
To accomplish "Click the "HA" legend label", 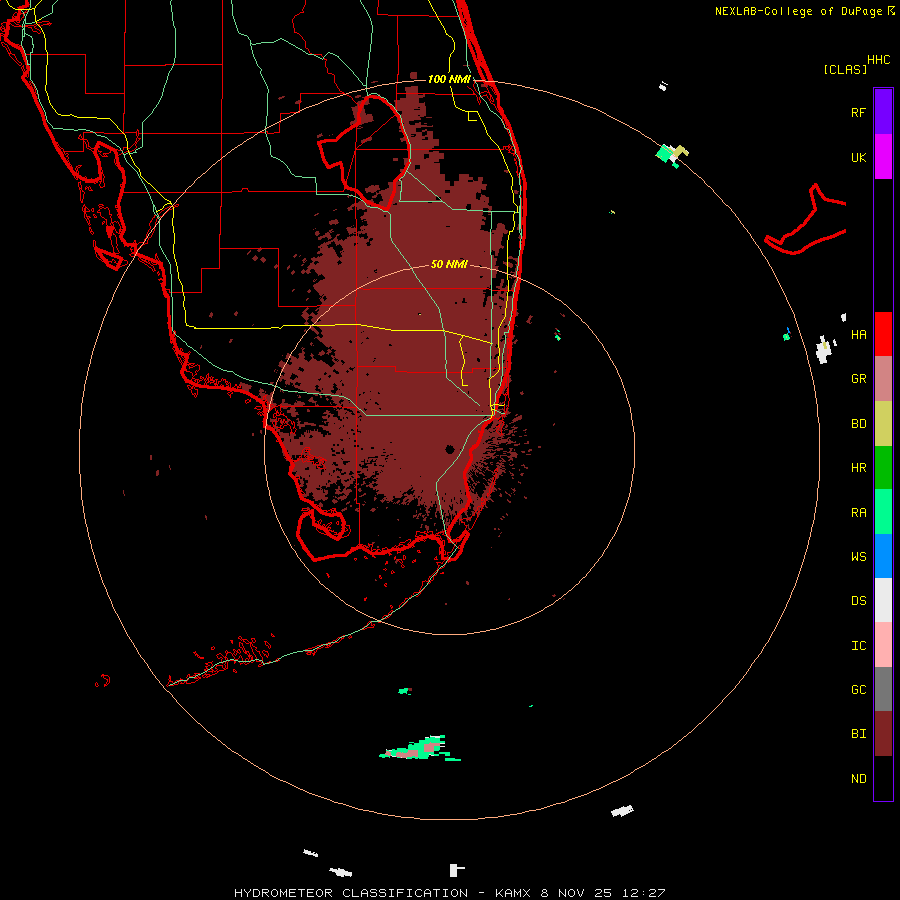I will [858, 334].
